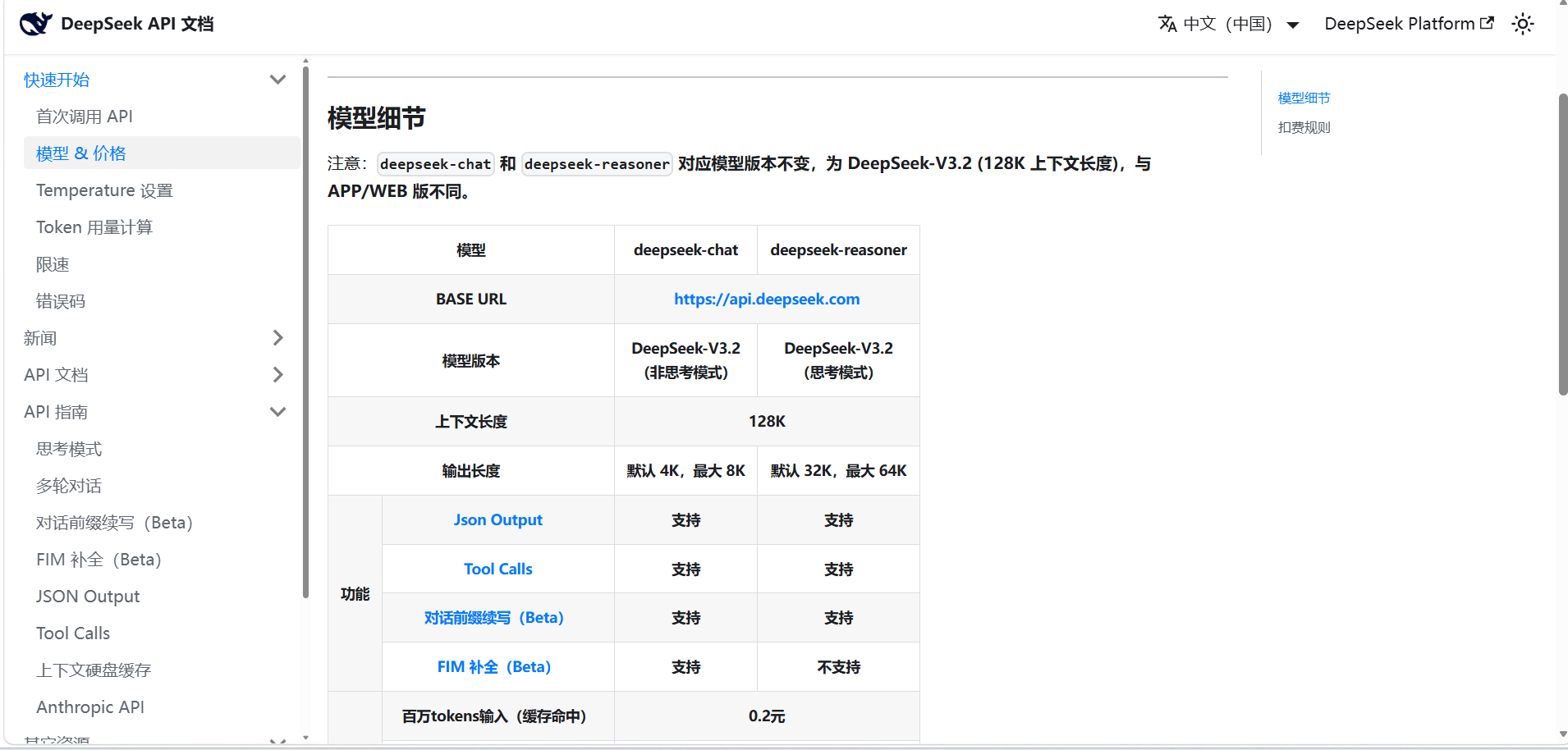Select 快速开始 in the sidebar
The height and width of the screenshot is (750, 1568).
pyautogui.click(x=57, y=80)
